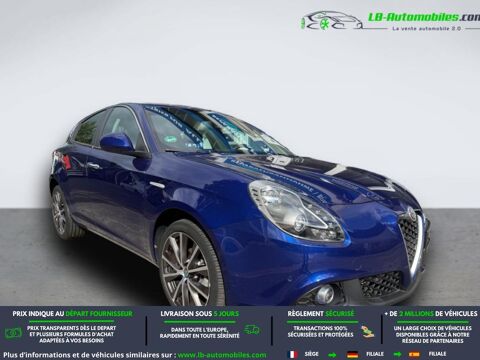
Task: Click the "TRANSACTIONS 100% SÉCURISÉES ET PROTÉGÉES" text
Action: click(x=320, y=332)
